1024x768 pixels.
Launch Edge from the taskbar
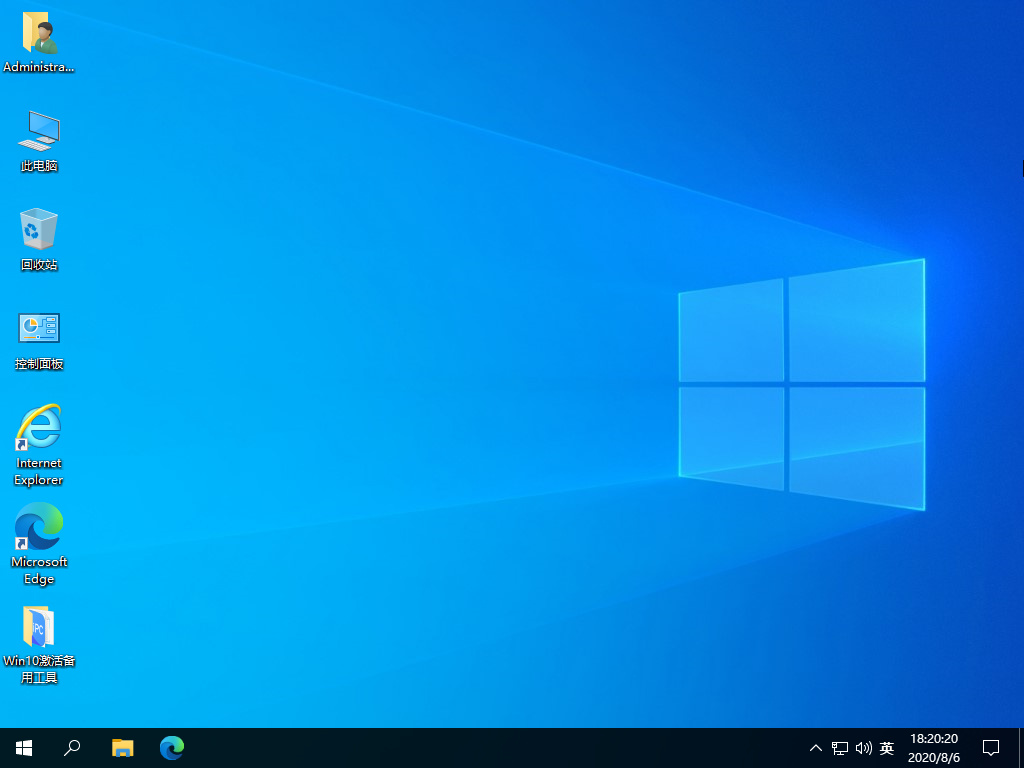click(x=172, y=748)
